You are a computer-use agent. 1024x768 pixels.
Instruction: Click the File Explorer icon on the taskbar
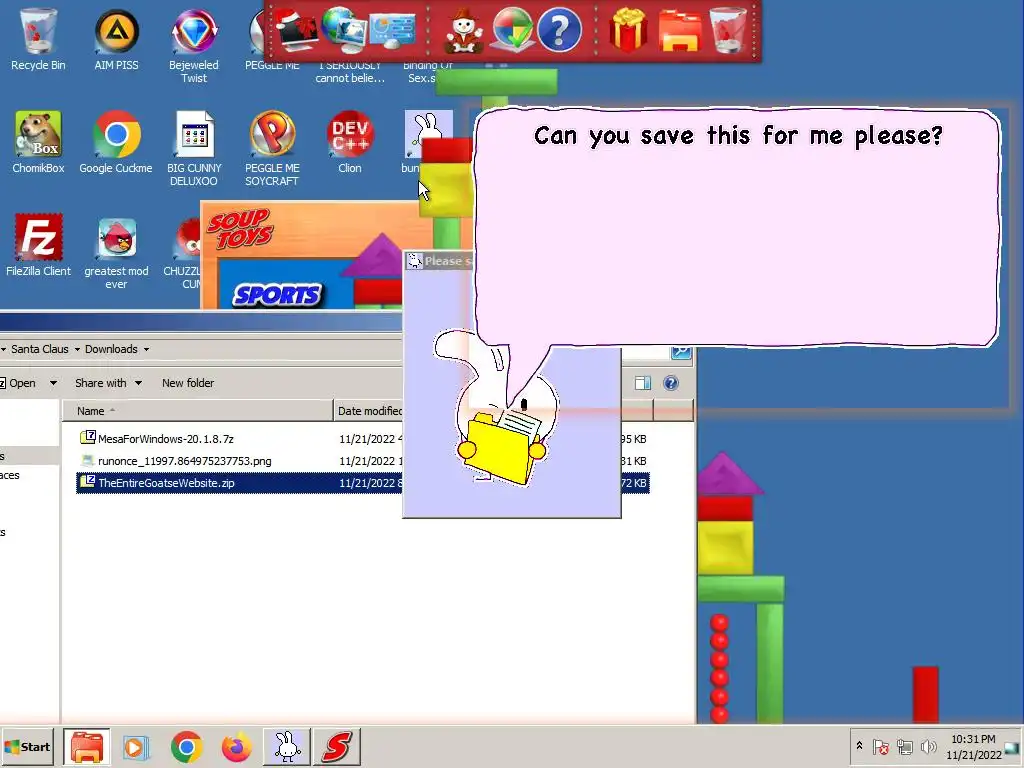pyautogui.click(x=87, y=746)
